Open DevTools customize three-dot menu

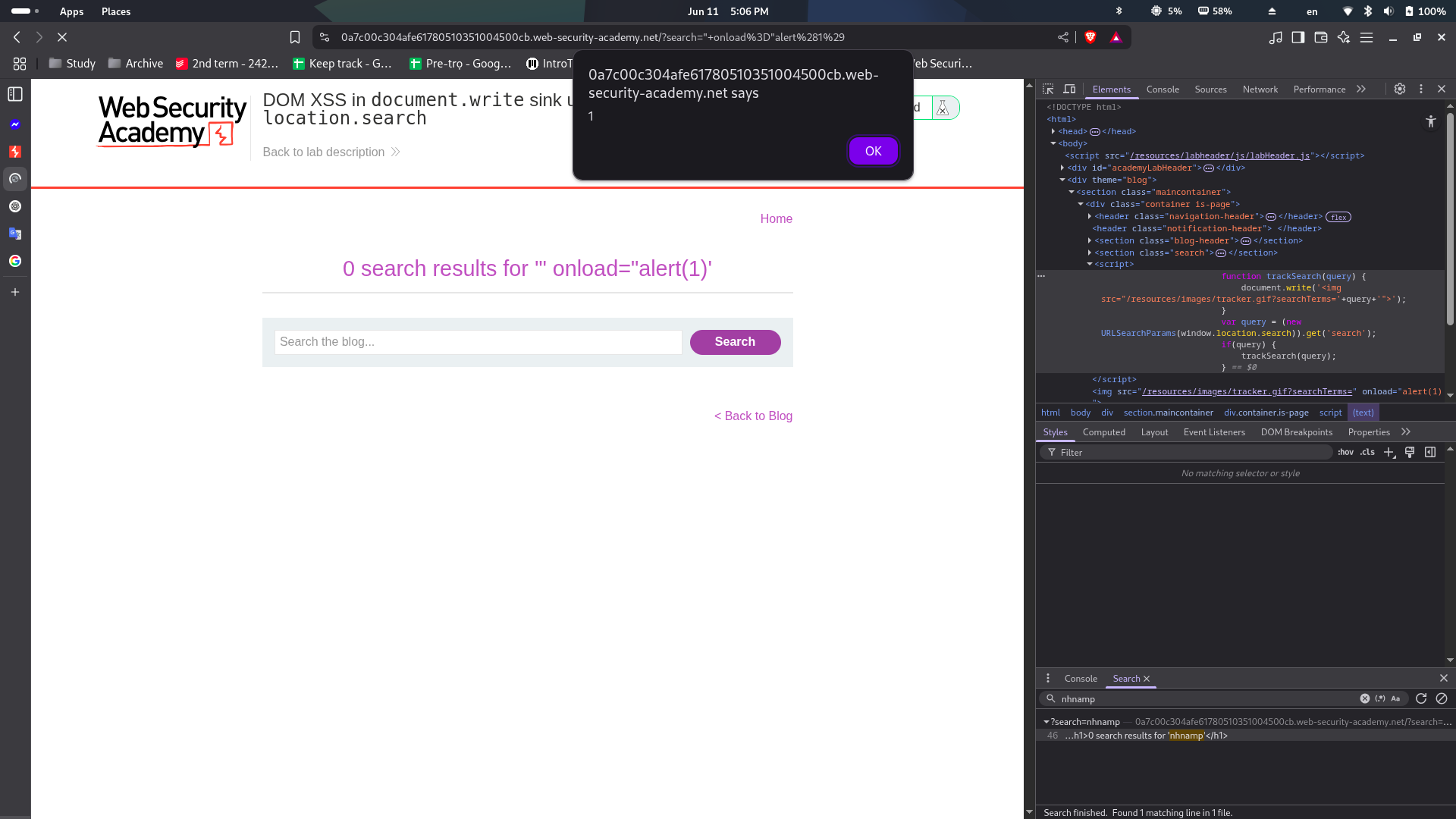pyautogui.click(x=1421, y=89)
